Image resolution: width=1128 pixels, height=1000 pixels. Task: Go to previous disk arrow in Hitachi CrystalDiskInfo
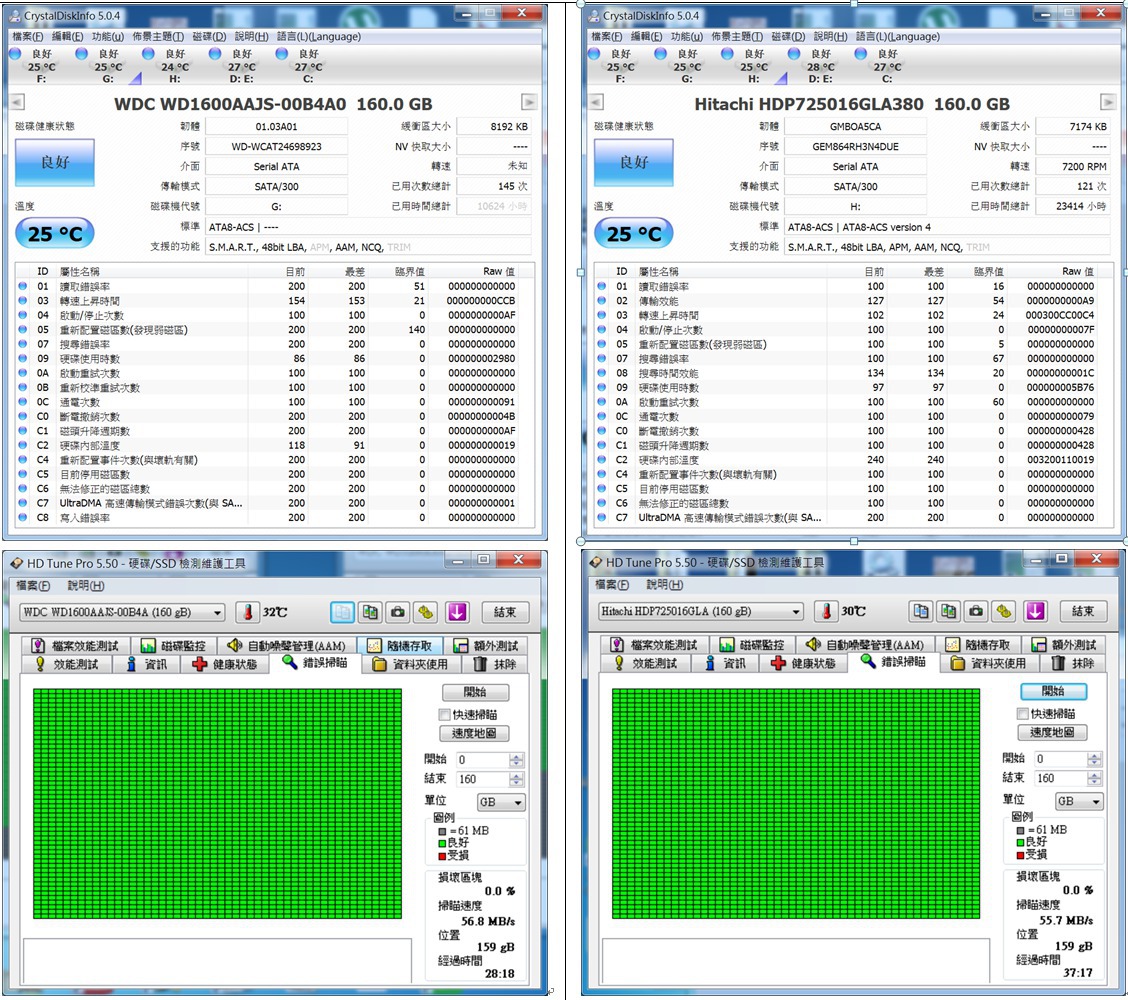coord(596,102)
